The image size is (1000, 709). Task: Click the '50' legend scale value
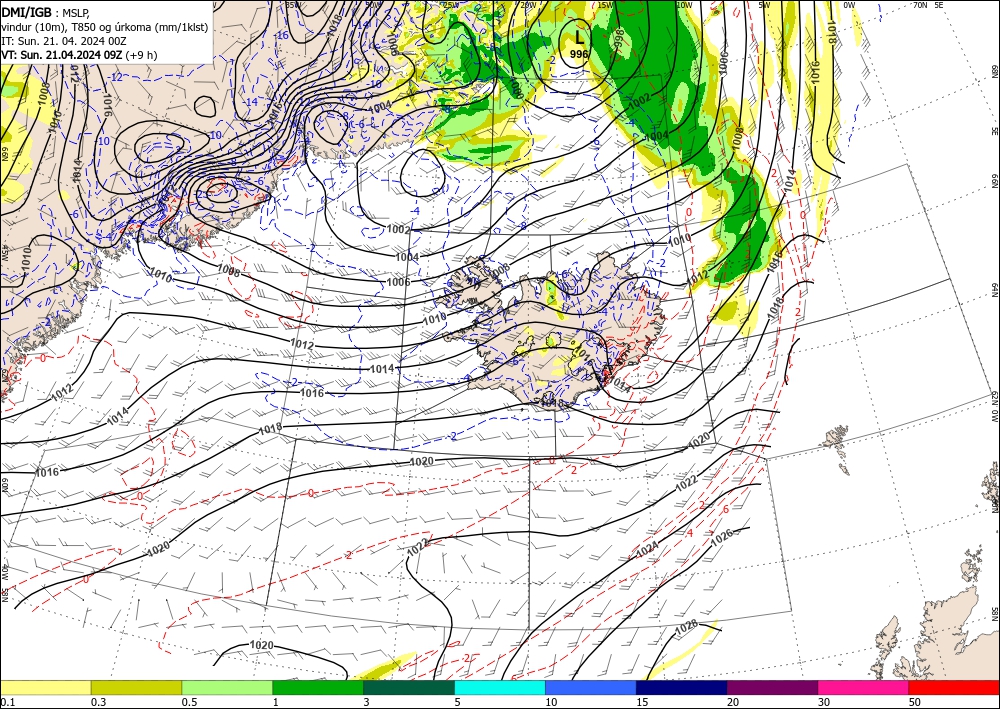tap(915, 702)
